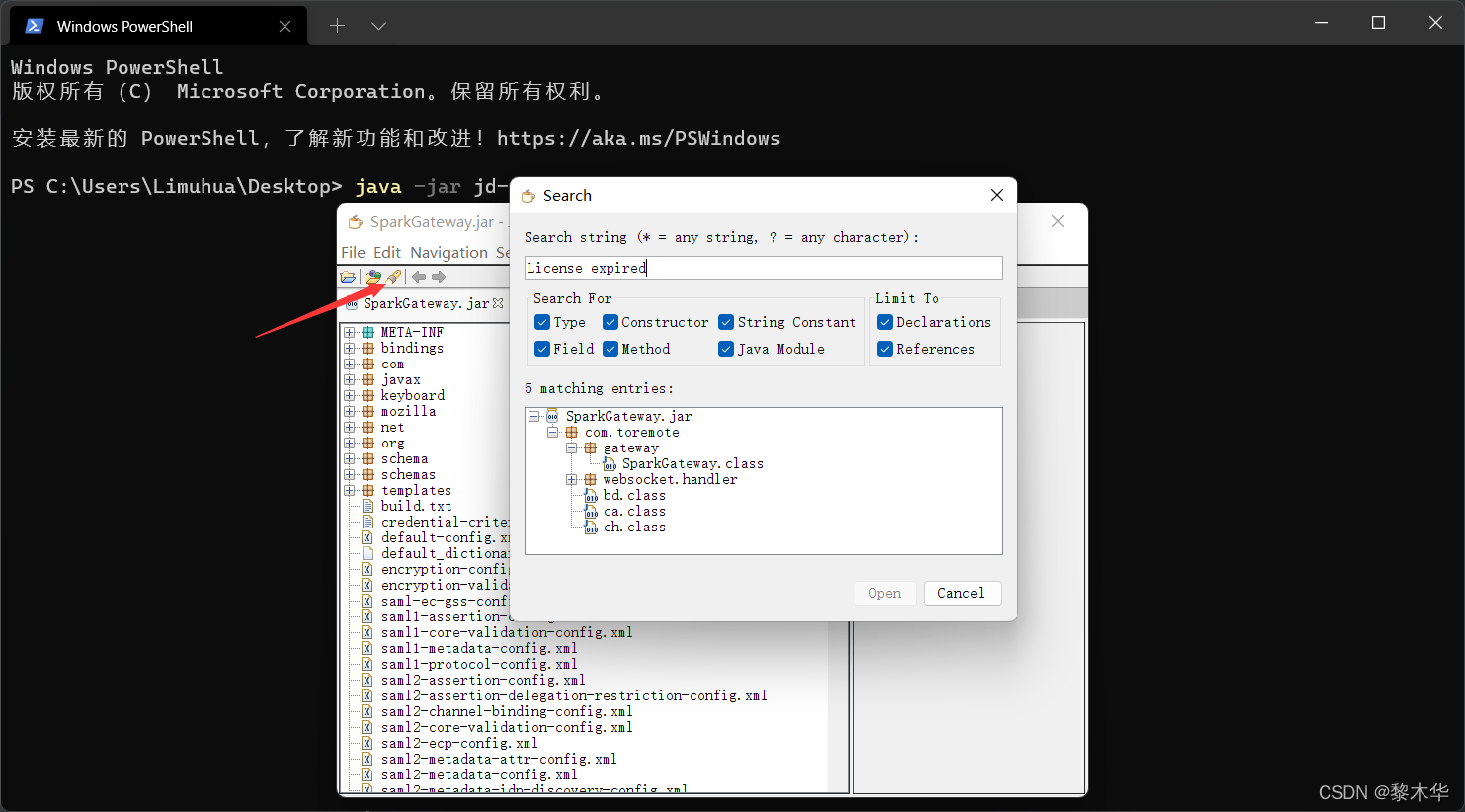
Task: Uncheck the Constructor checkbox
Action: (x=610, y=322)
